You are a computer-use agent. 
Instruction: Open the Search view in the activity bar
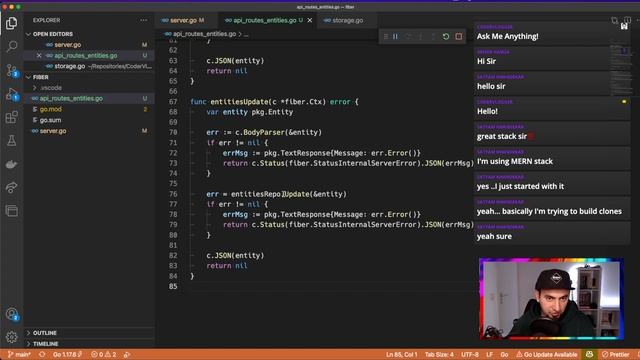(x=12, y=46)
